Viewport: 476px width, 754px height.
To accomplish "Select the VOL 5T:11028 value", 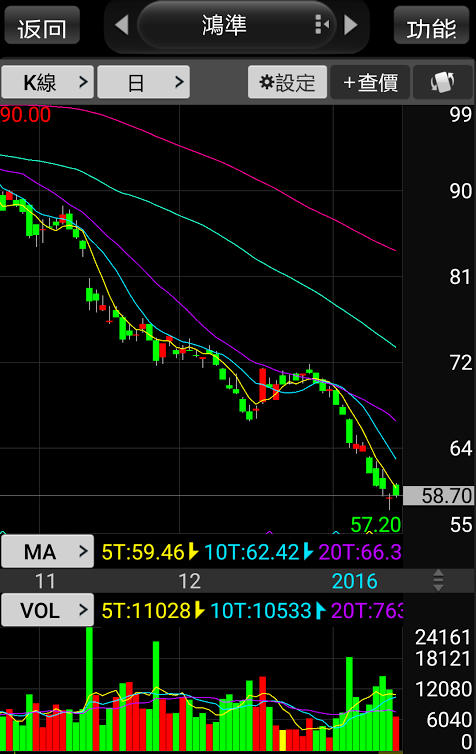I will tap(146, 611).
